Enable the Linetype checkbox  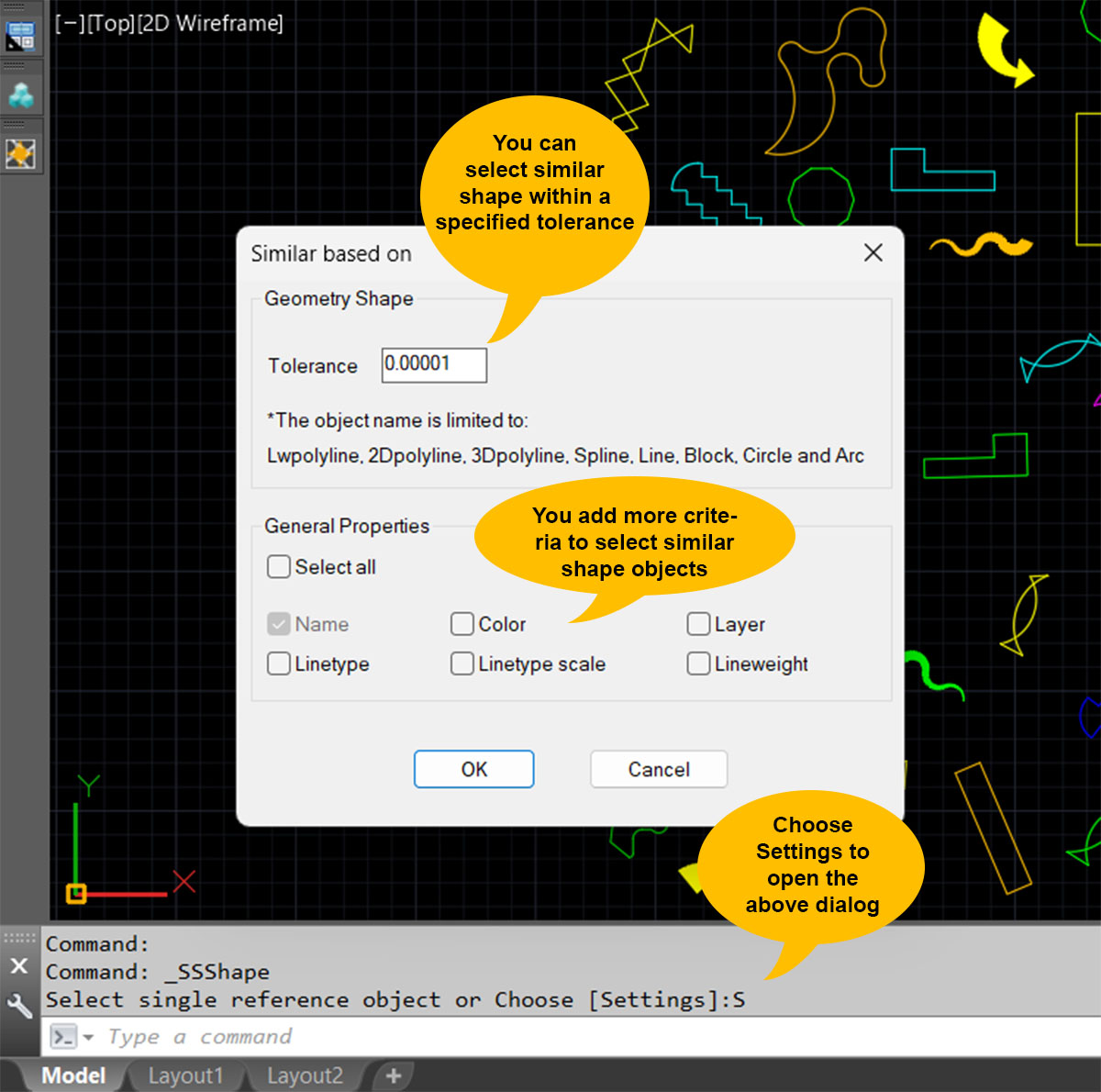279,663
